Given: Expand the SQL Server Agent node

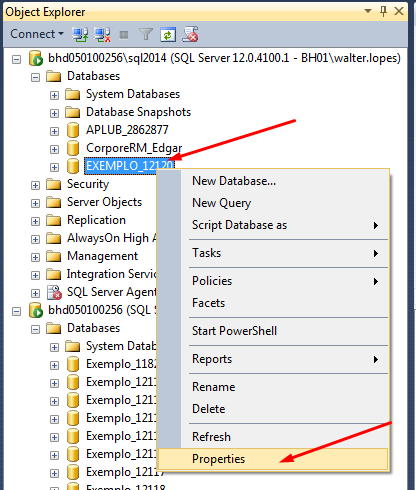Looking at the screenshot, I should point(35,294).
